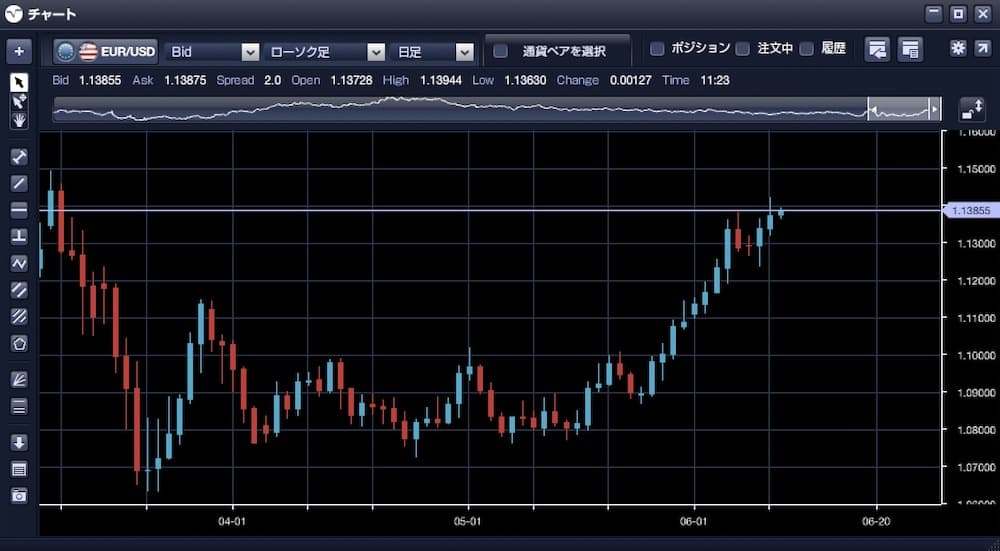Select the hand pan tool
Screen dimensions: 1000x551
[x=19, y=120]
